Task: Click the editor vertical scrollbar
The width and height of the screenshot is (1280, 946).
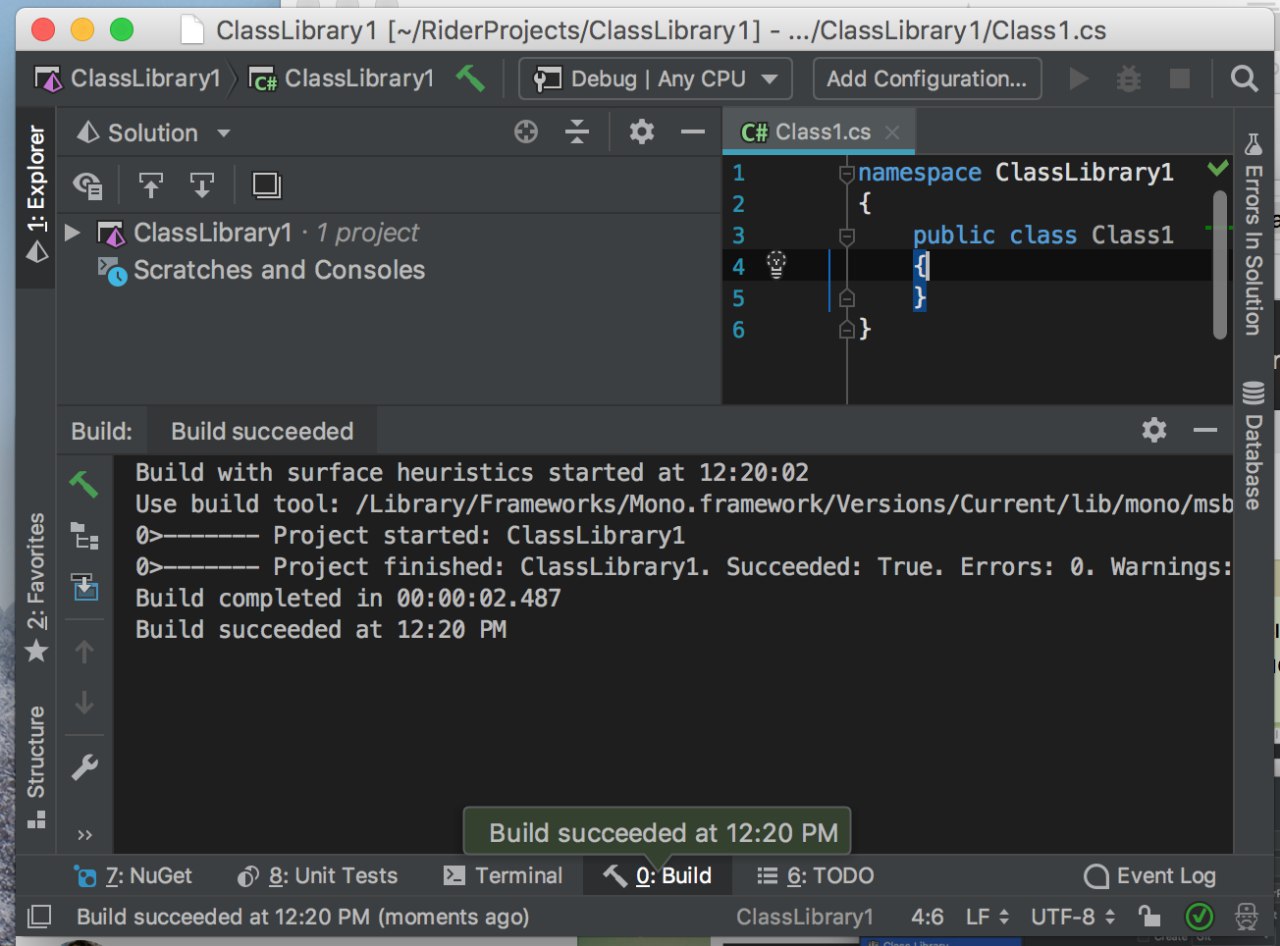Action: [x=1219, y=265]
